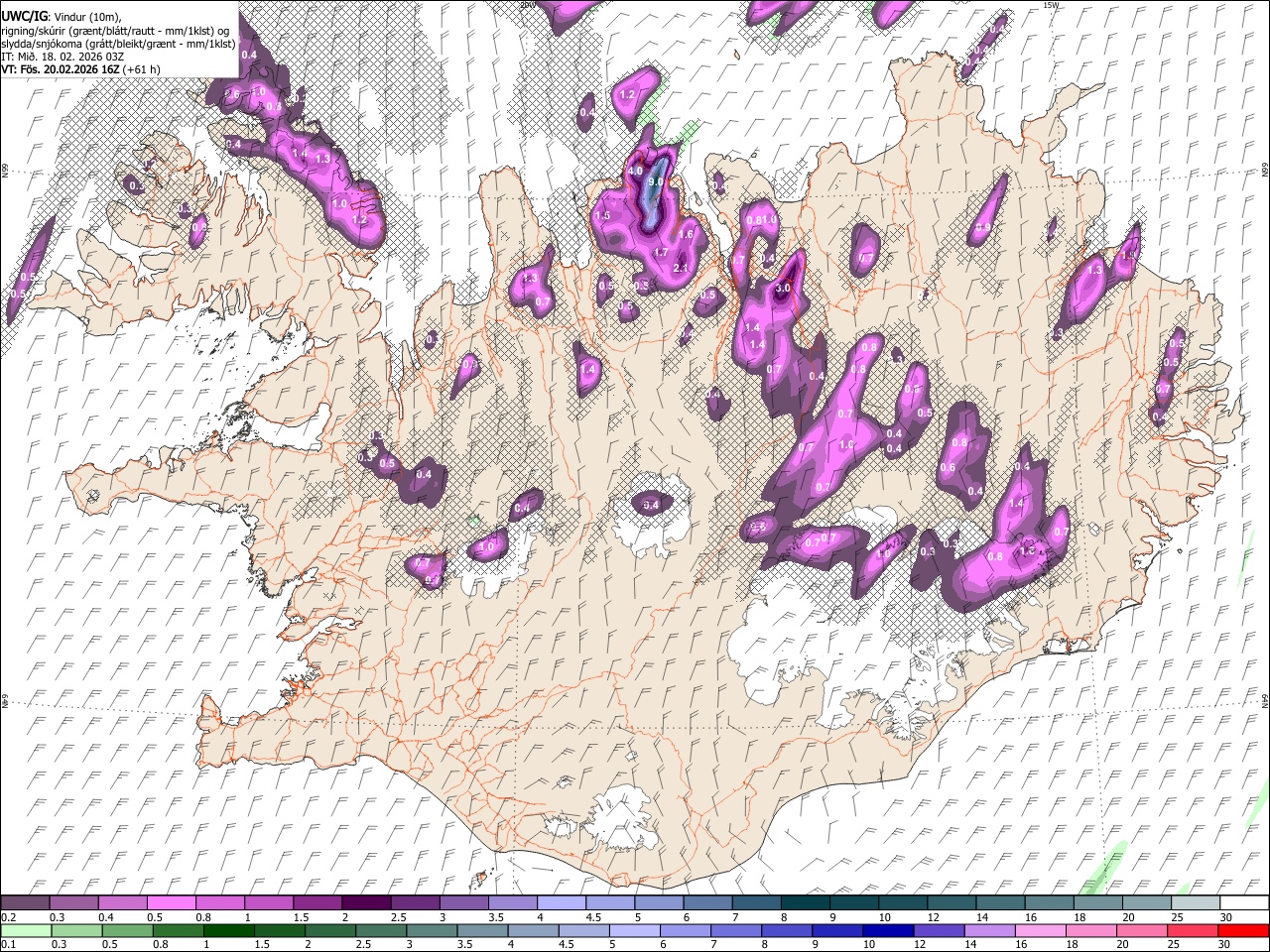This screenshot has height=952, width=1270.
Task: Click the 15W longitude label
Action: coord(1051,5)
